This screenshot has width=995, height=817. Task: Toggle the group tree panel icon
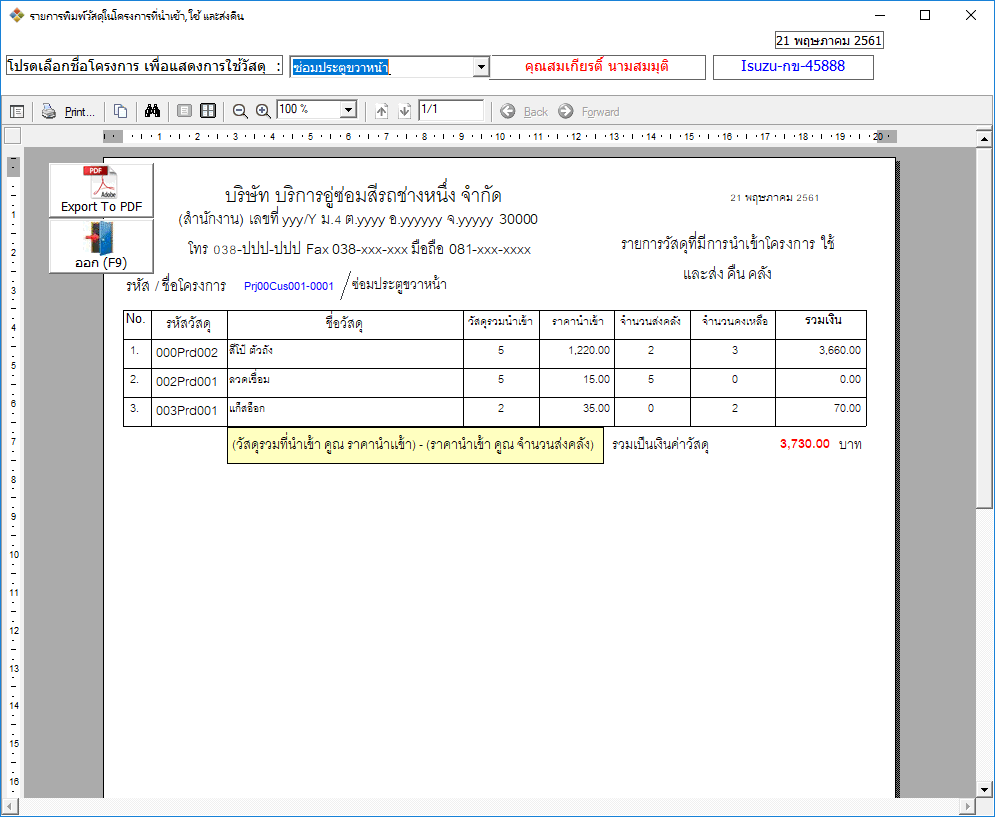click(17, 112)
